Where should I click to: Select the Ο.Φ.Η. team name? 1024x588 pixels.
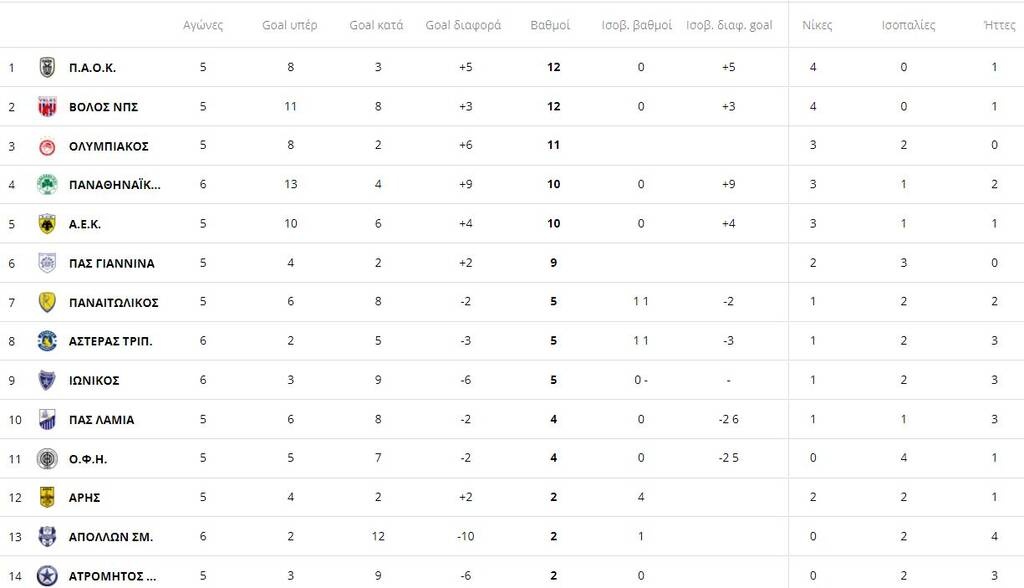coord(88,459)
